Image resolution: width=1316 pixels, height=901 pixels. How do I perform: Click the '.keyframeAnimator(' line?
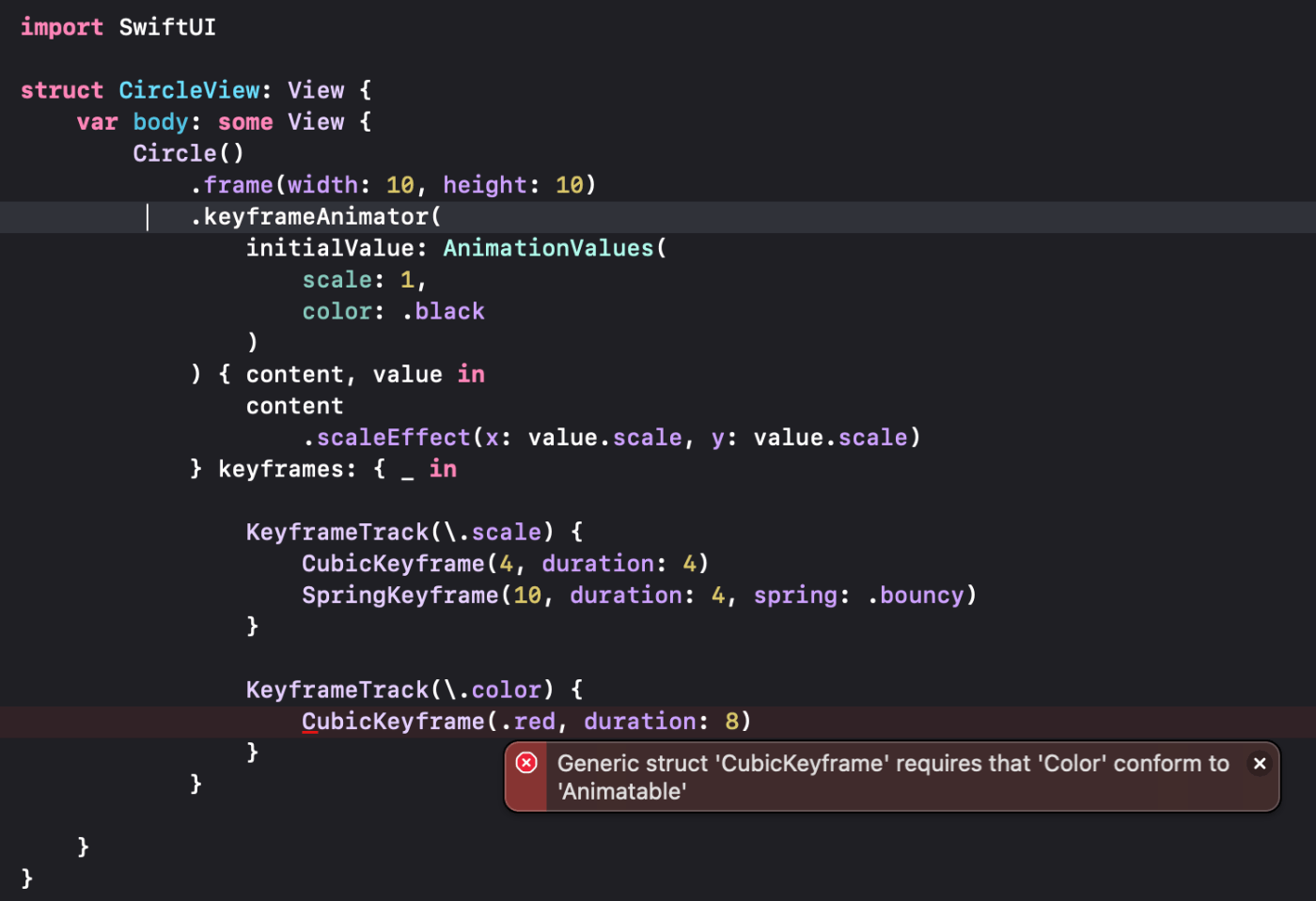tap(316, 217)
